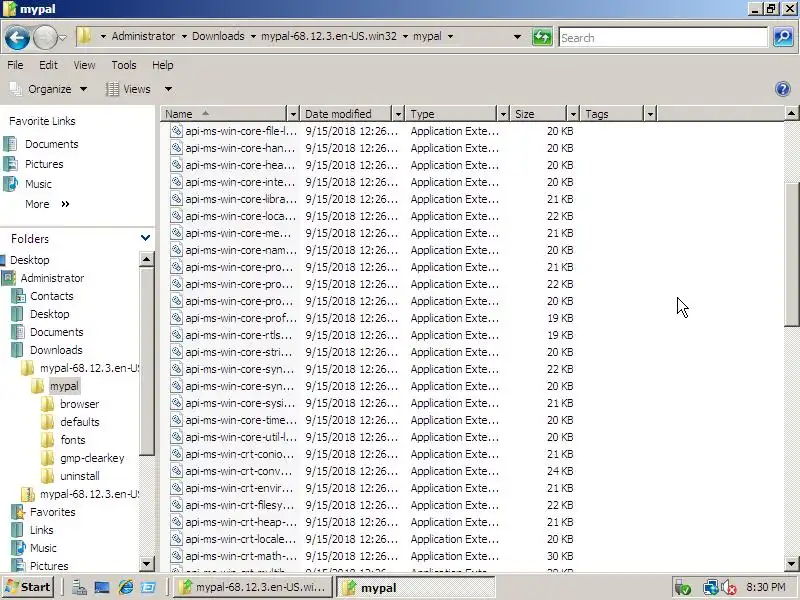This screenshot has height=600, width=800.
Task: Collapse the Folders pane chevron
Action: (x=145, y=238)
